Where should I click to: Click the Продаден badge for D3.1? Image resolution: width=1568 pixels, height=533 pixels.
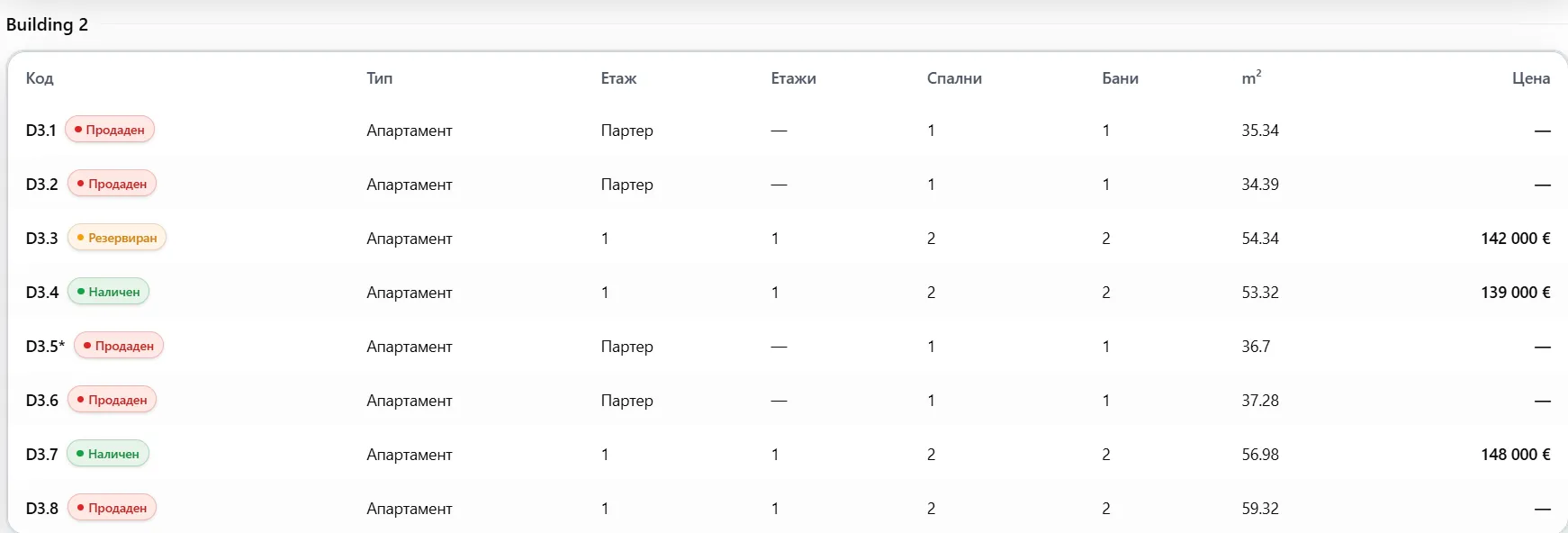tap(110, 130)
